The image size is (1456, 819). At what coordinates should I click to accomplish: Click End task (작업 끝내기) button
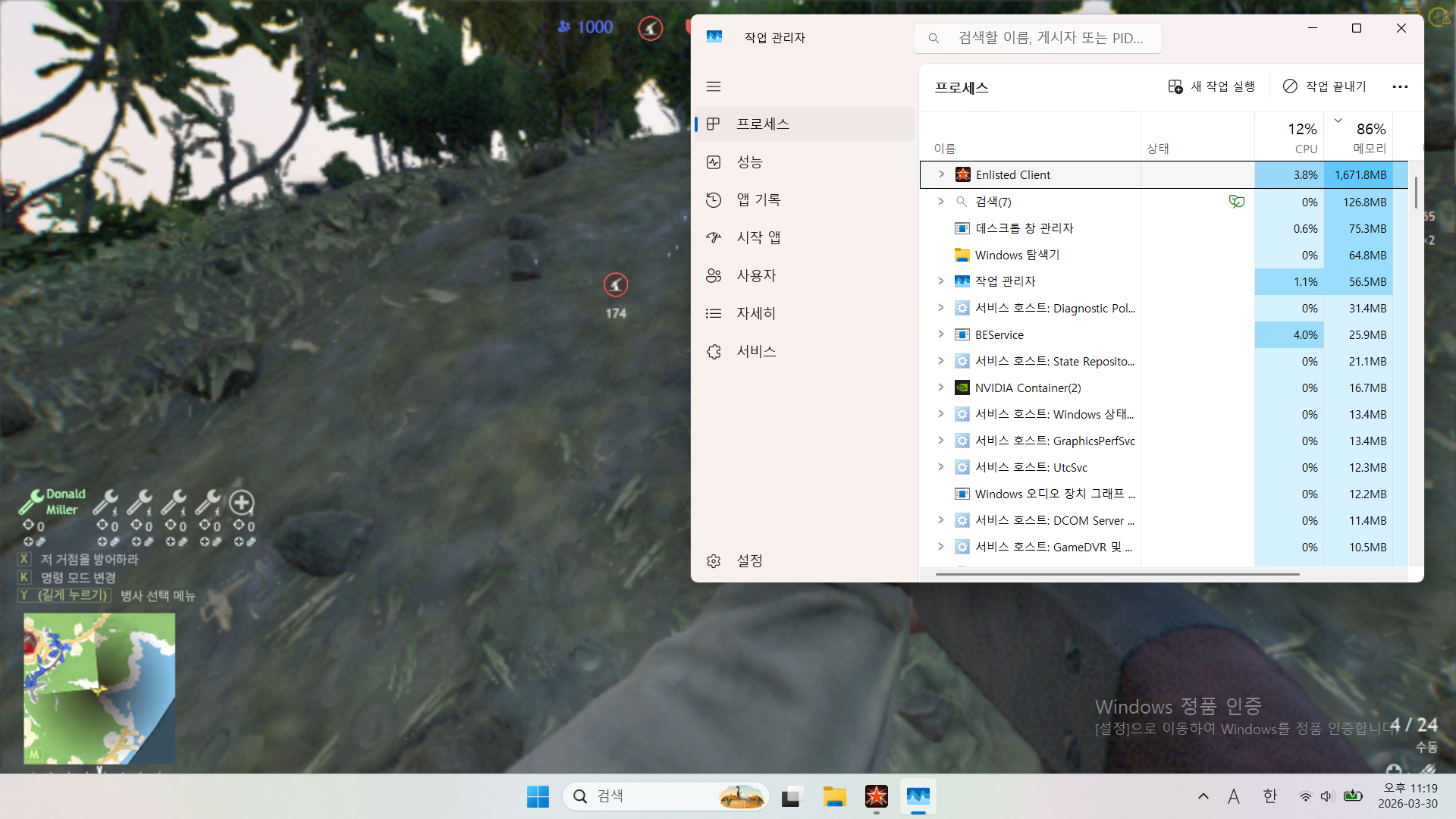pos(1324,87)
